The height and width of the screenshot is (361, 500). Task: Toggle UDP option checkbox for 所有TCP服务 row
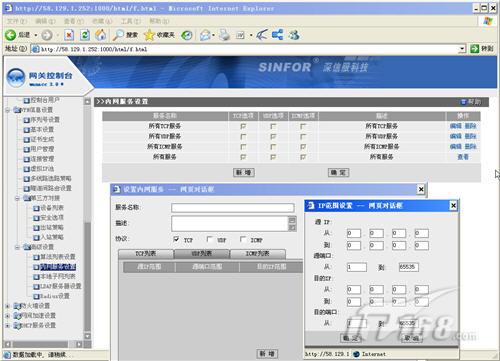pyautogui.click(x=273, y=126)
